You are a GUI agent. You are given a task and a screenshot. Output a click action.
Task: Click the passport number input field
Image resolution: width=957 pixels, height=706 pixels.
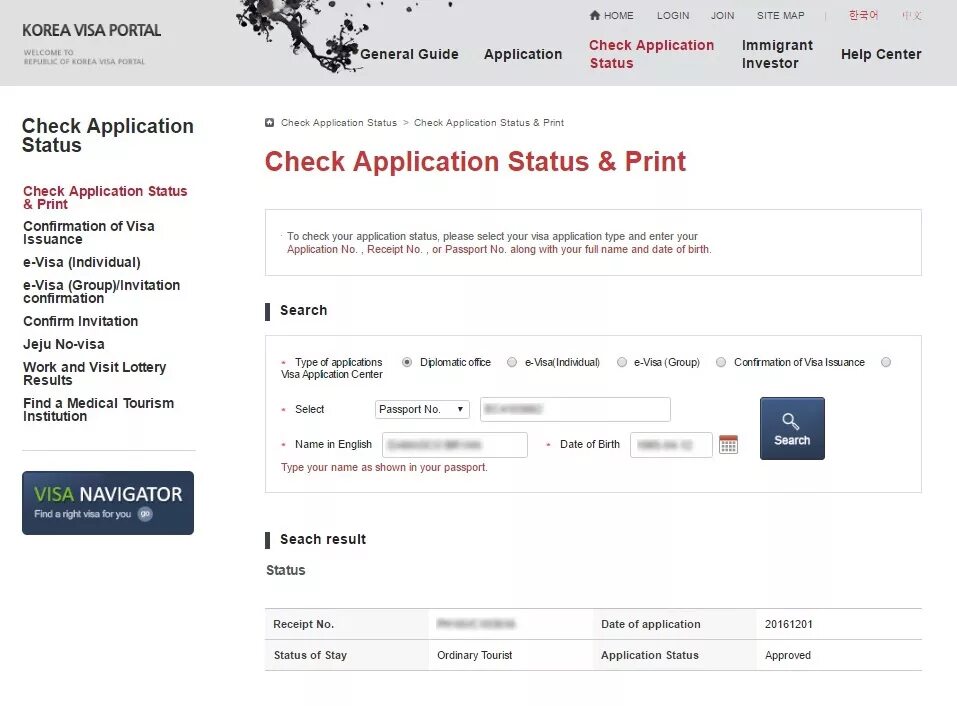(574, 409)
